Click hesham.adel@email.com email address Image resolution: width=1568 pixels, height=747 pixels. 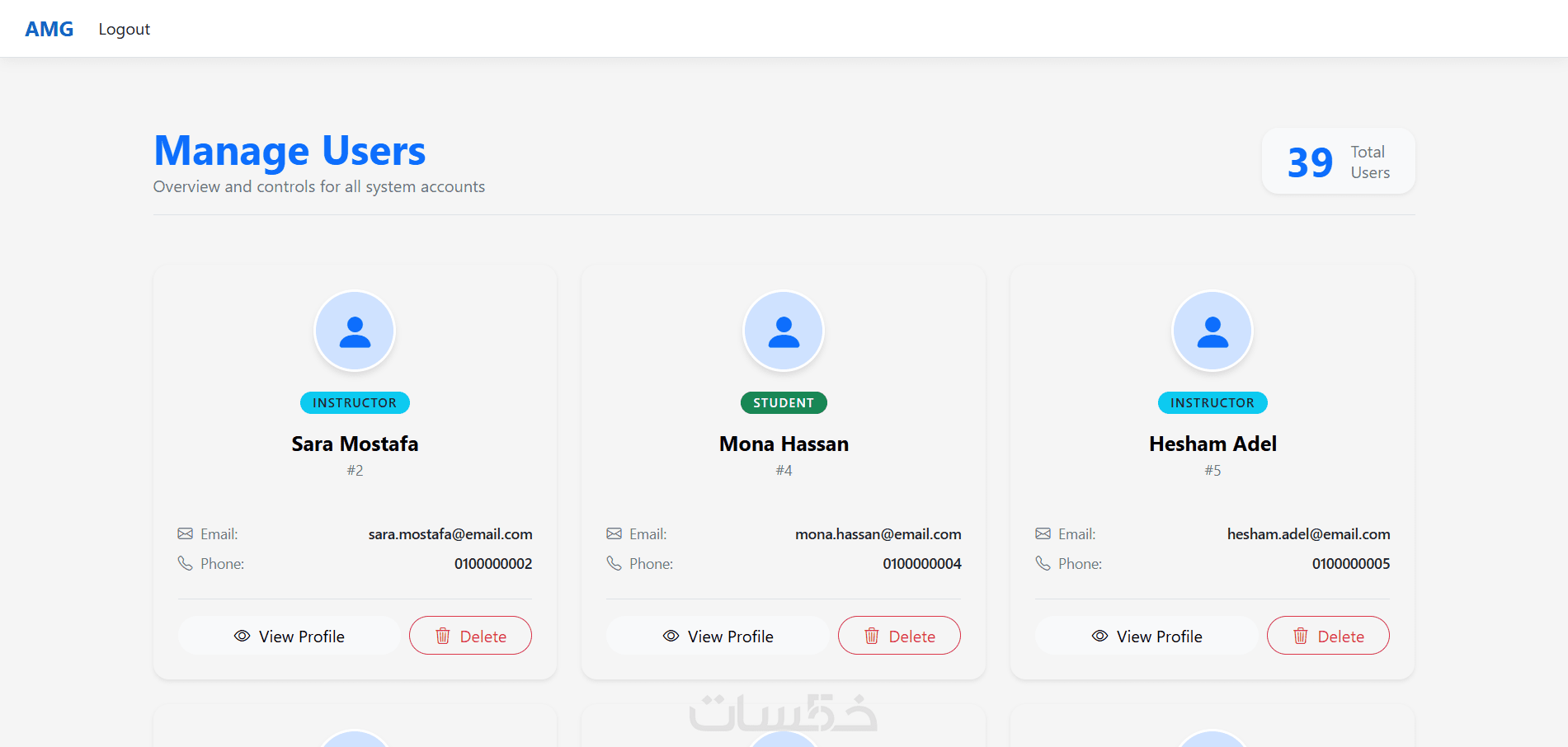1308,534
